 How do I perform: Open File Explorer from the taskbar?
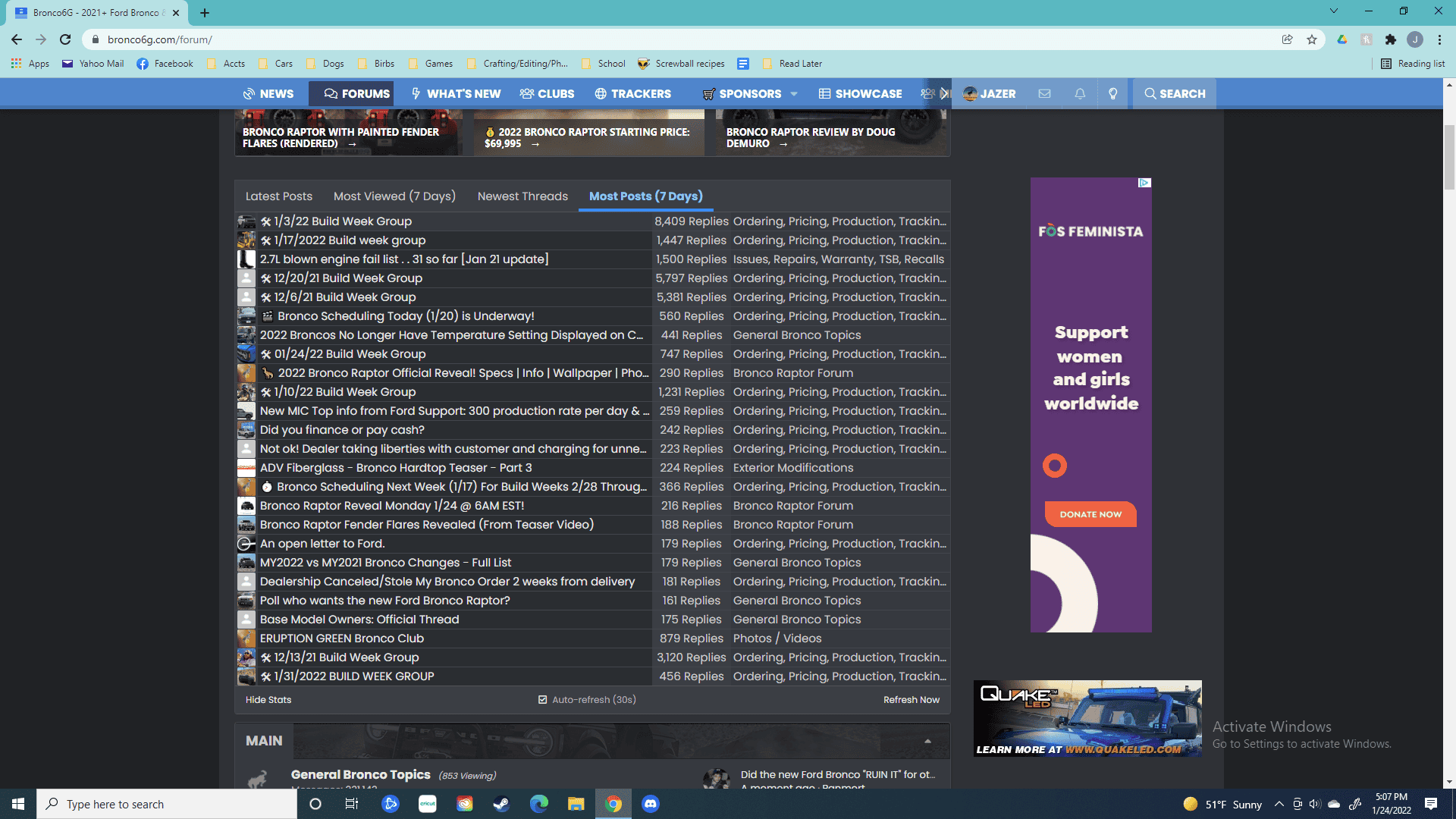(x=576, y=804)
